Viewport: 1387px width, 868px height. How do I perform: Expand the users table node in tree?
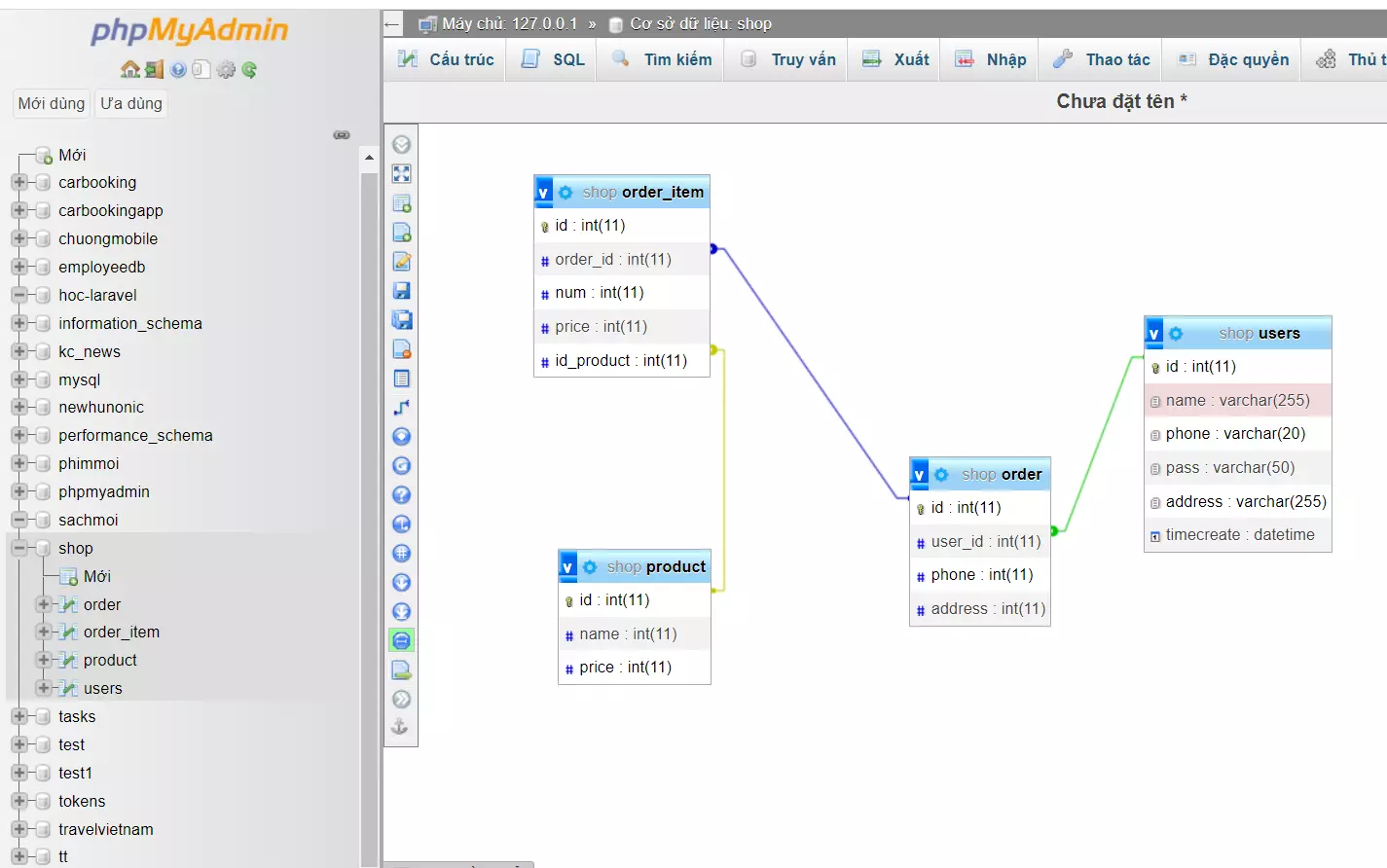click(x=44, y=688)
